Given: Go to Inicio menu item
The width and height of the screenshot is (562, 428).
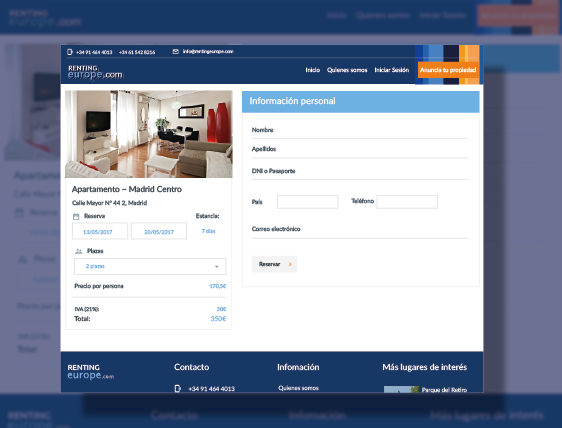Looking at the screenshot, I should click(313, 70).
